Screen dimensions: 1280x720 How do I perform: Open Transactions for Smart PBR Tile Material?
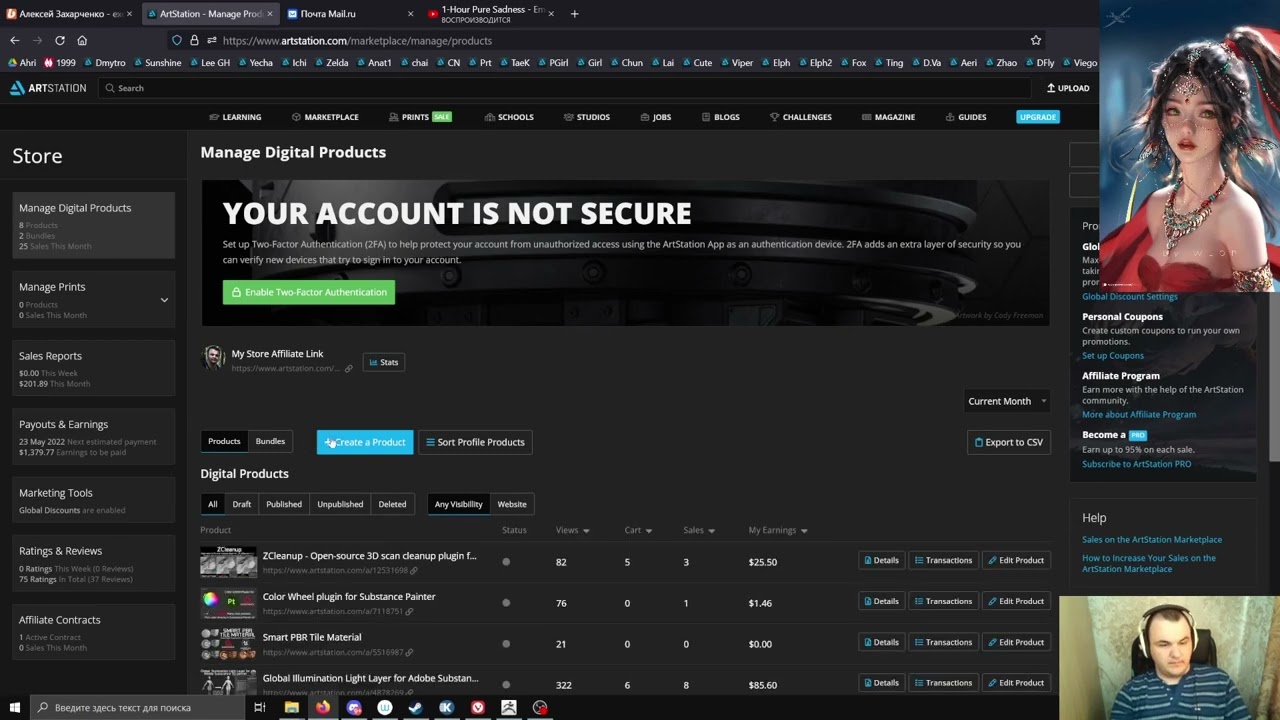tap(943, 642)
